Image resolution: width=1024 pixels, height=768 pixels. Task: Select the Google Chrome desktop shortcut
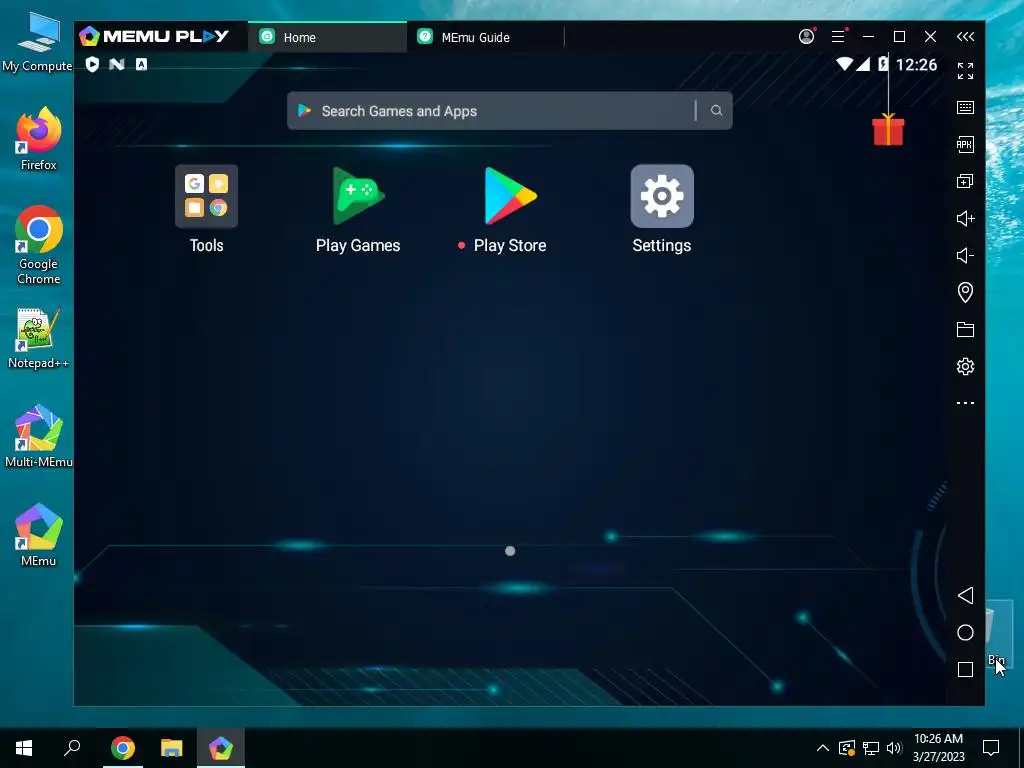39,245
